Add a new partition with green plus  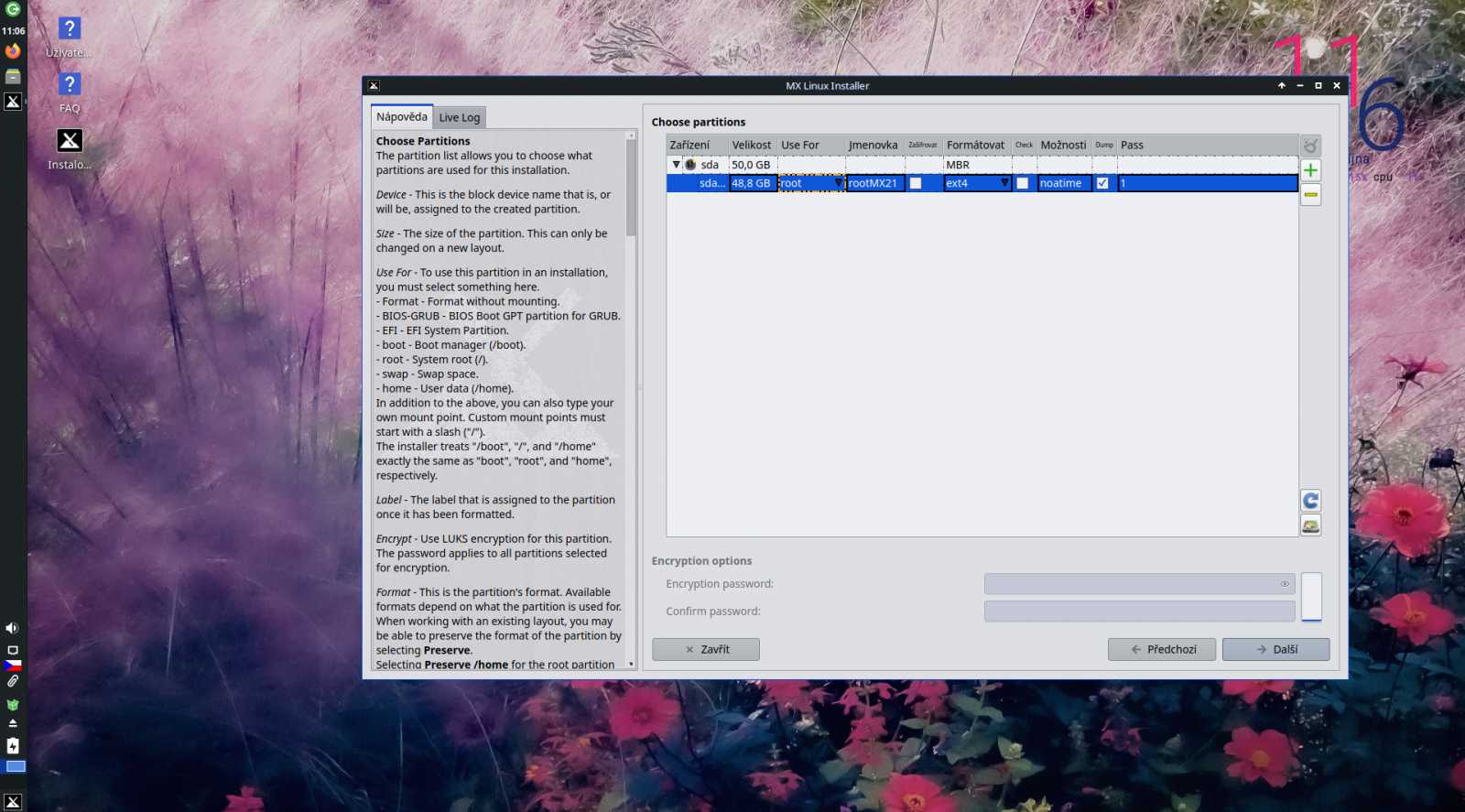coord(1310,170)
